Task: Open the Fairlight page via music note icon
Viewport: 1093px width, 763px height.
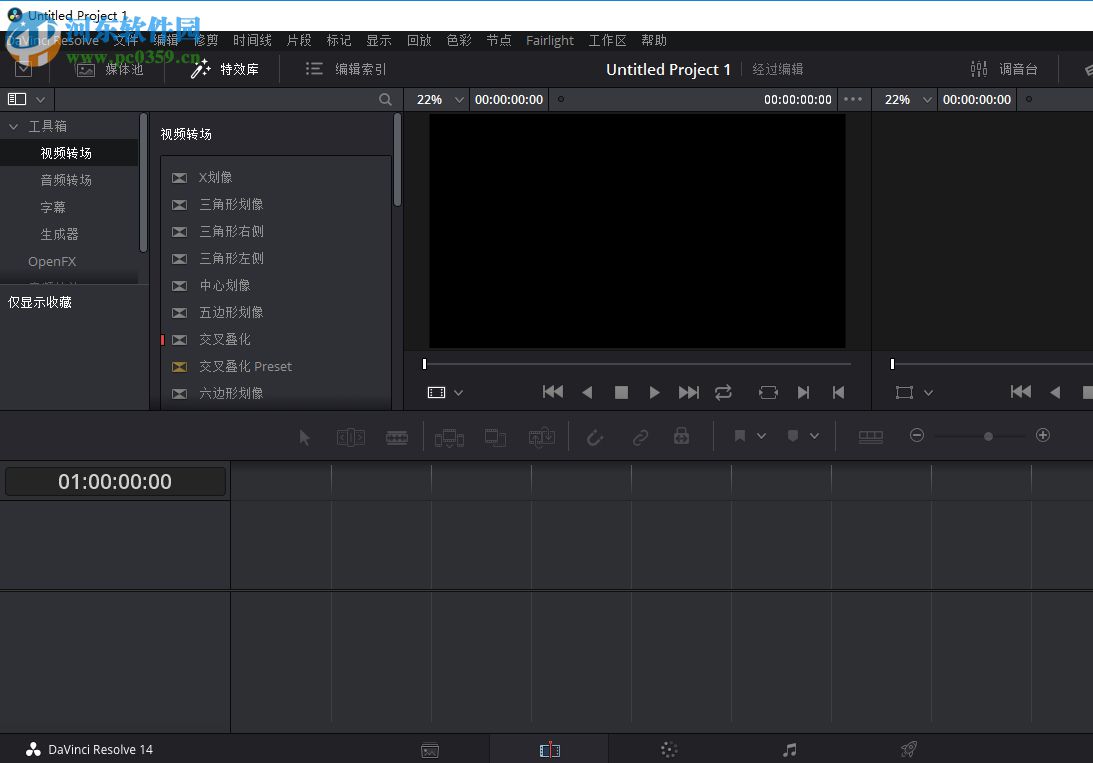Action: point(789,748)
